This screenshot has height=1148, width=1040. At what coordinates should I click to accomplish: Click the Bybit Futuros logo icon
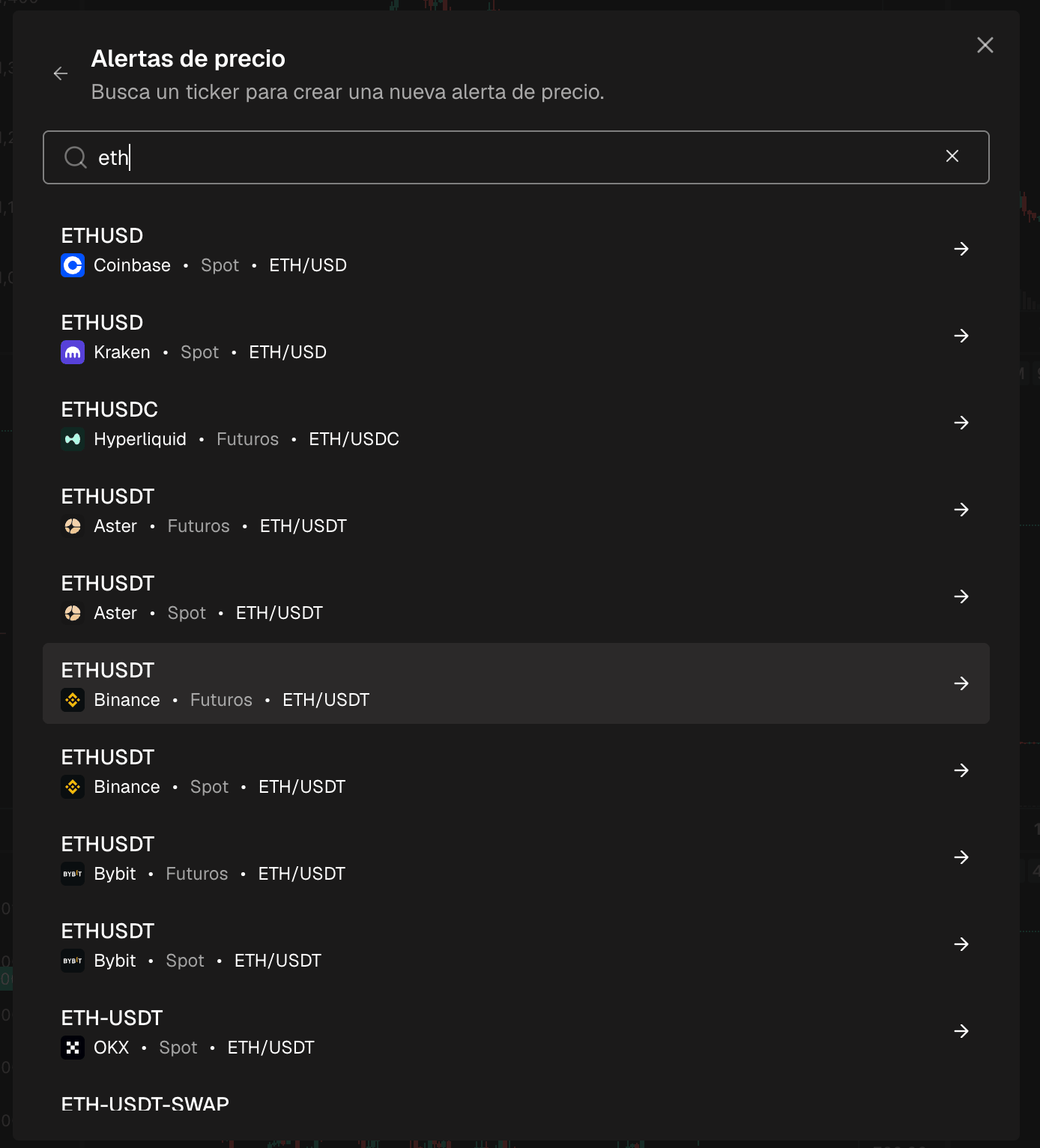(73, 874)
